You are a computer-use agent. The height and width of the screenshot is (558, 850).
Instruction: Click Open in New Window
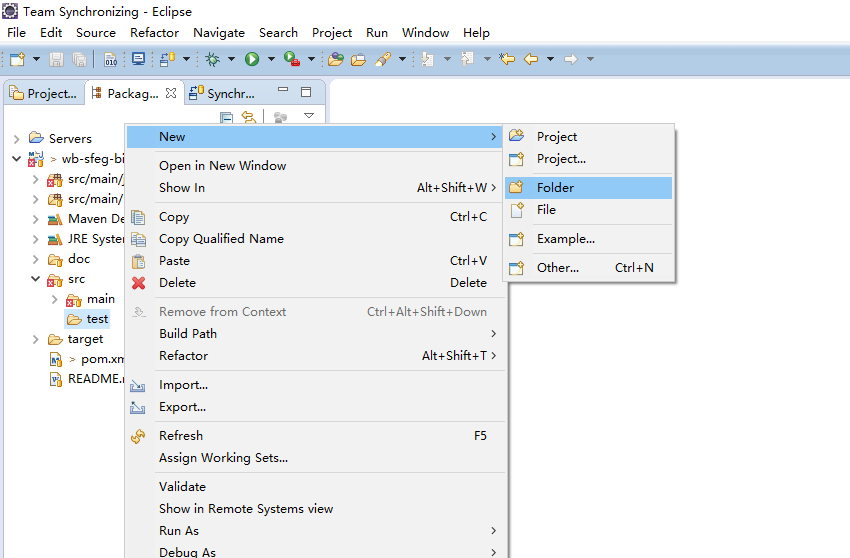[314, 165]
